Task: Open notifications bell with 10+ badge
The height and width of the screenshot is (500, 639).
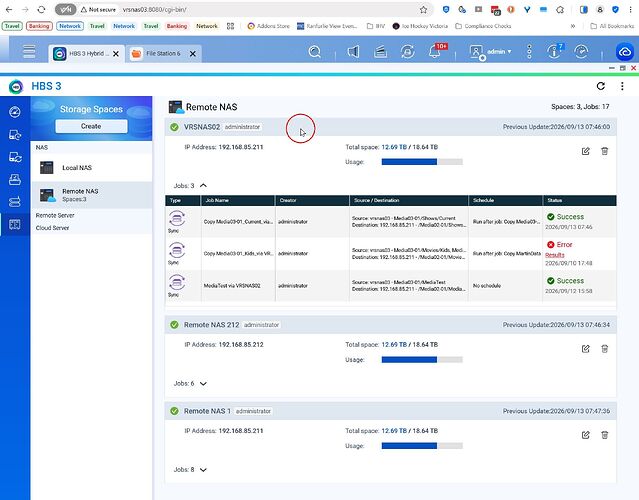Action: (x=436, y=51)
